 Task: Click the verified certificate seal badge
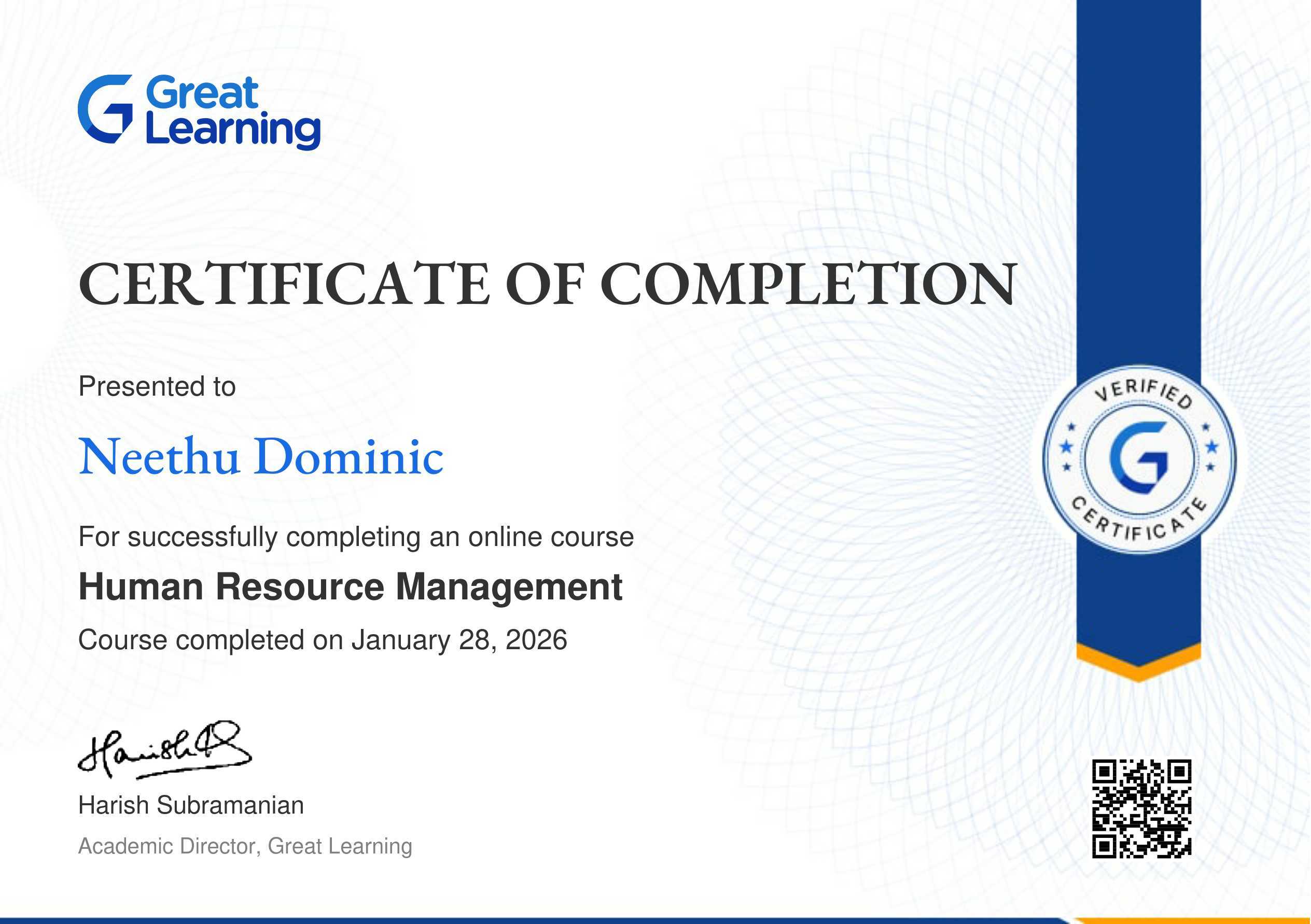[1138, 460]
